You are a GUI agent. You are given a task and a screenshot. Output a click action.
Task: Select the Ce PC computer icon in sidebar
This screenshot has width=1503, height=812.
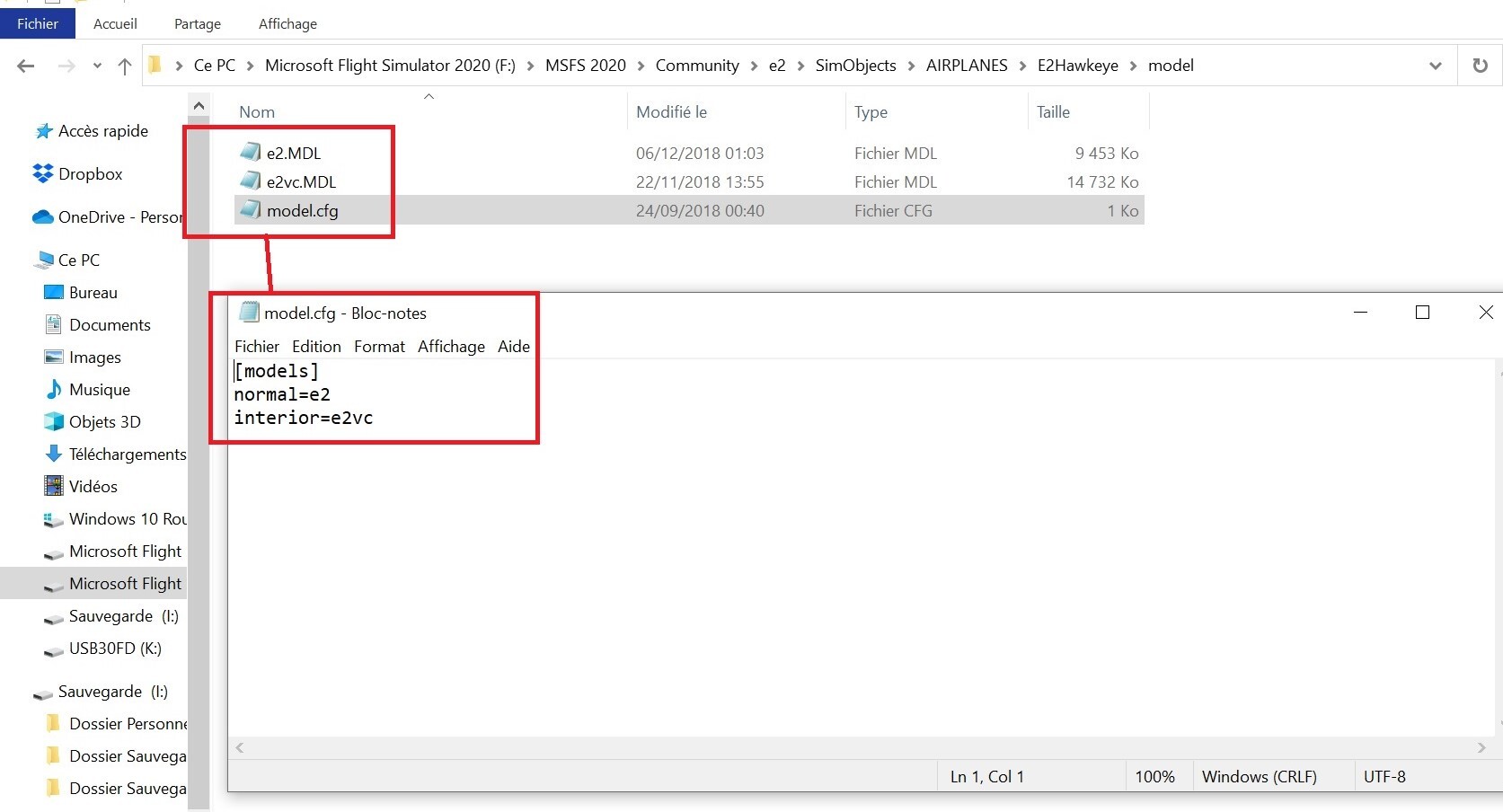tap(43, 260)
